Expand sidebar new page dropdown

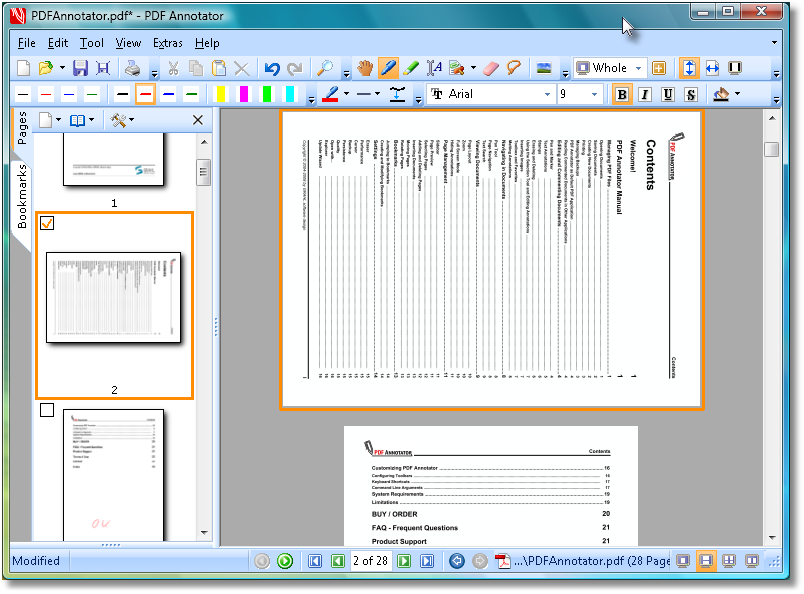click(58, 120)
